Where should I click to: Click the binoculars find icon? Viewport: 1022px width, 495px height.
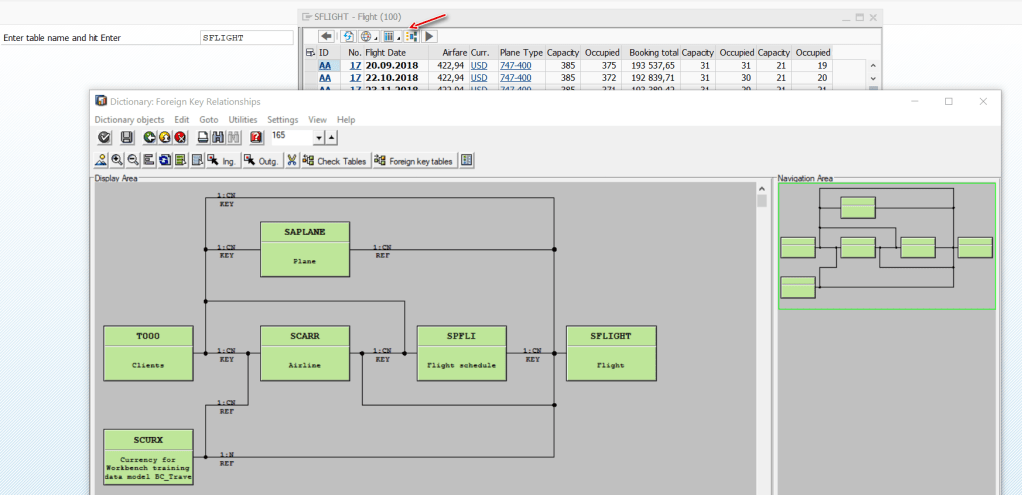click(218, 138)
